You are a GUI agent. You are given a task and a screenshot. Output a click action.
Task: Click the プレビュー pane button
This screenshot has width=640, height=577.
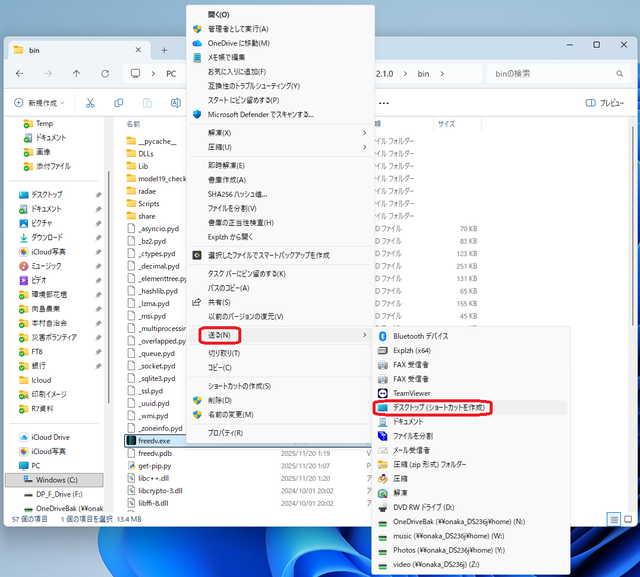(x=604, y=103)
